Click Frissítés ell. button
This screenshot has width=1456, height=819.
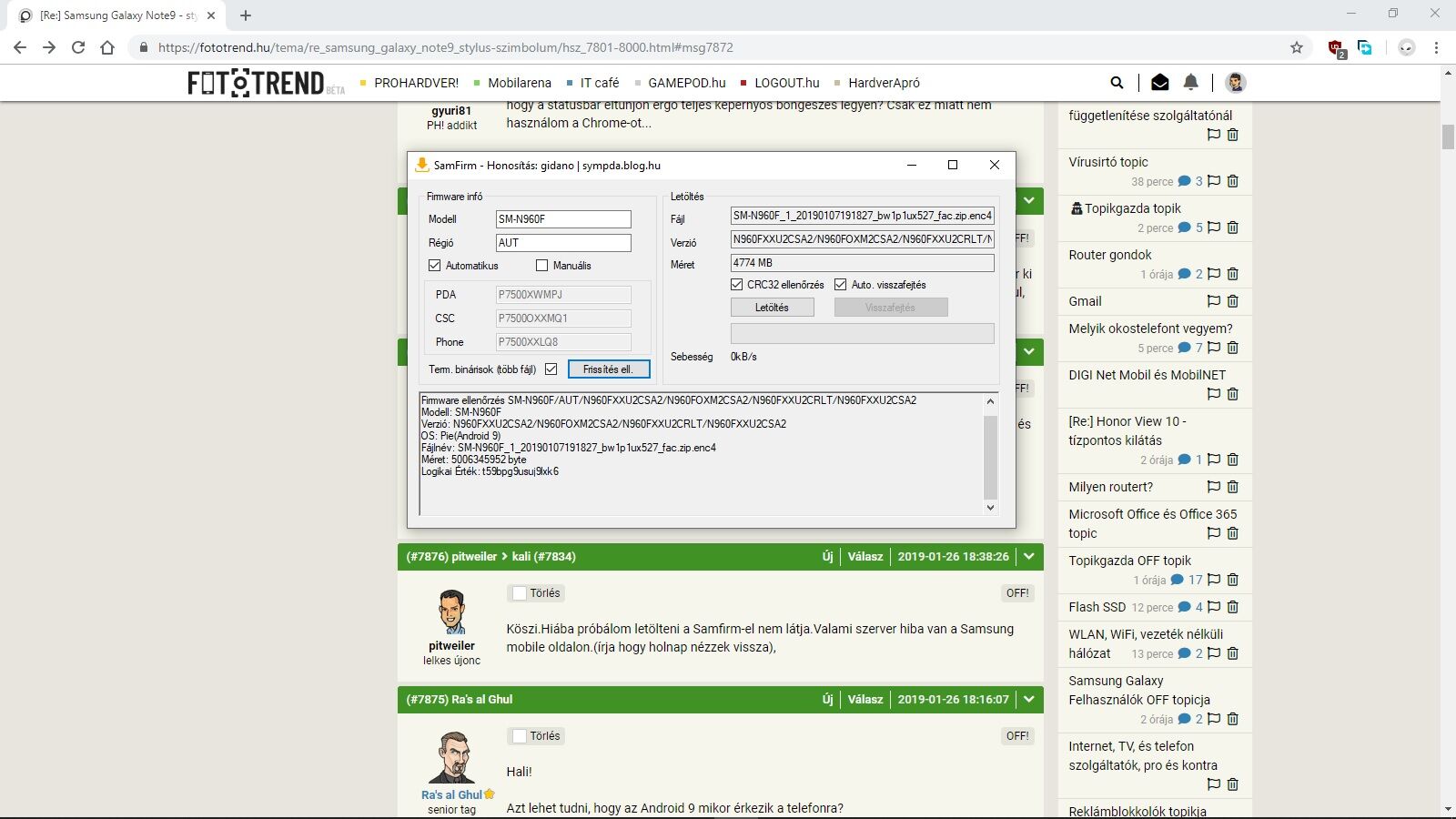[x=608, y=369]
